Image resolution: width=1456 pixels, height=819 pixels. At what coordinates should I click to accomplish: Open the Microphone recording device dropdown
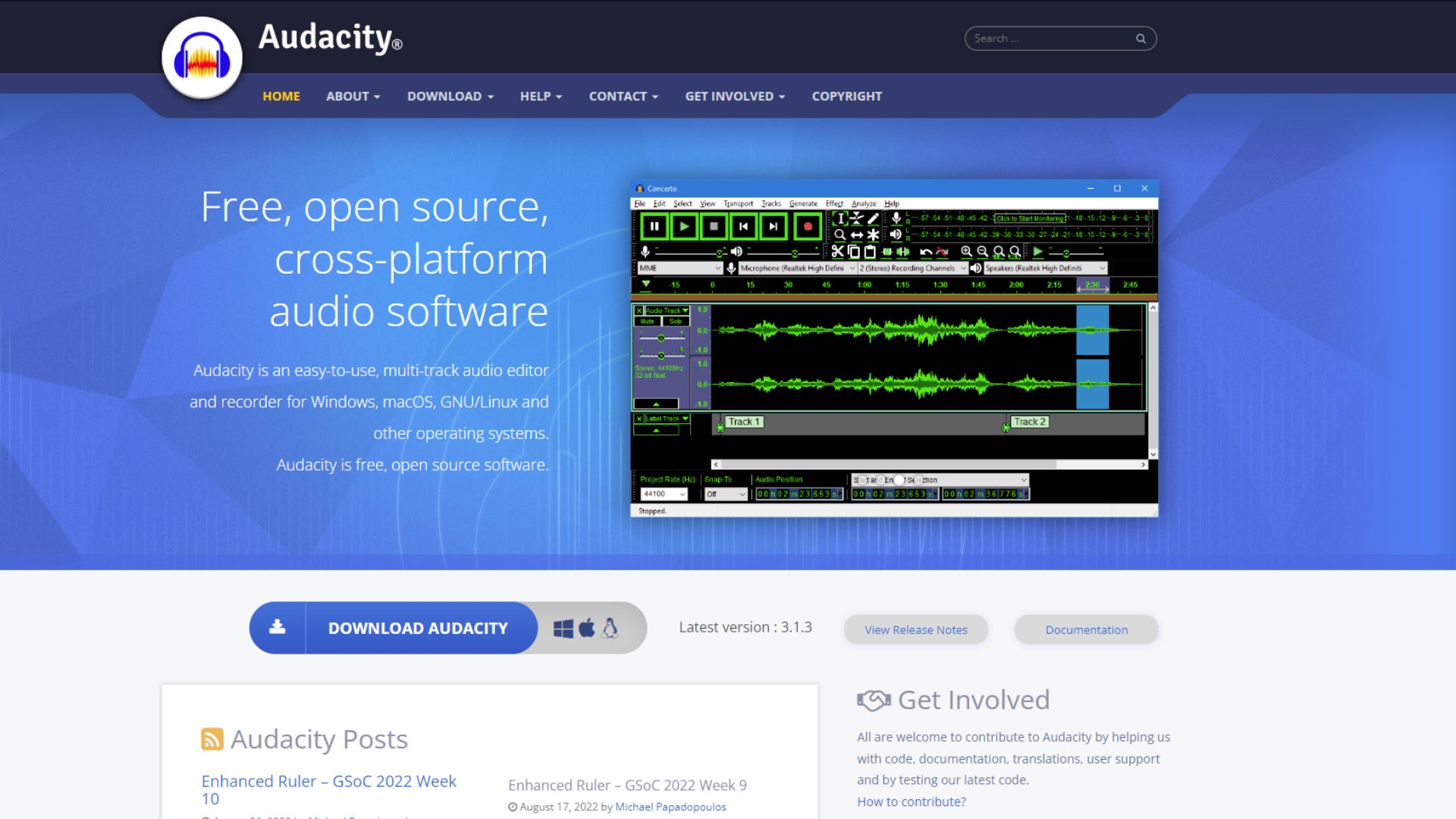[x=798, y=268]
